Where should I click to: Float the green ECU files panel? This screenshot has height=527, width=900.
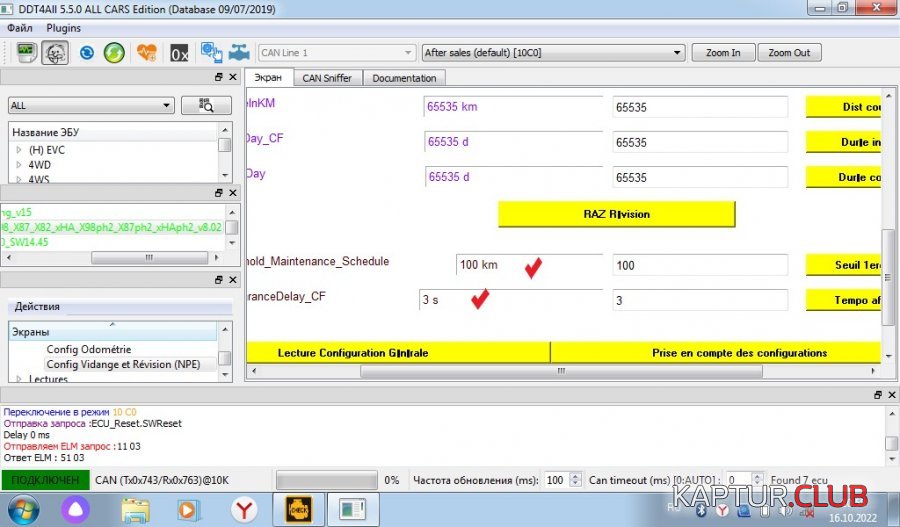219,193
